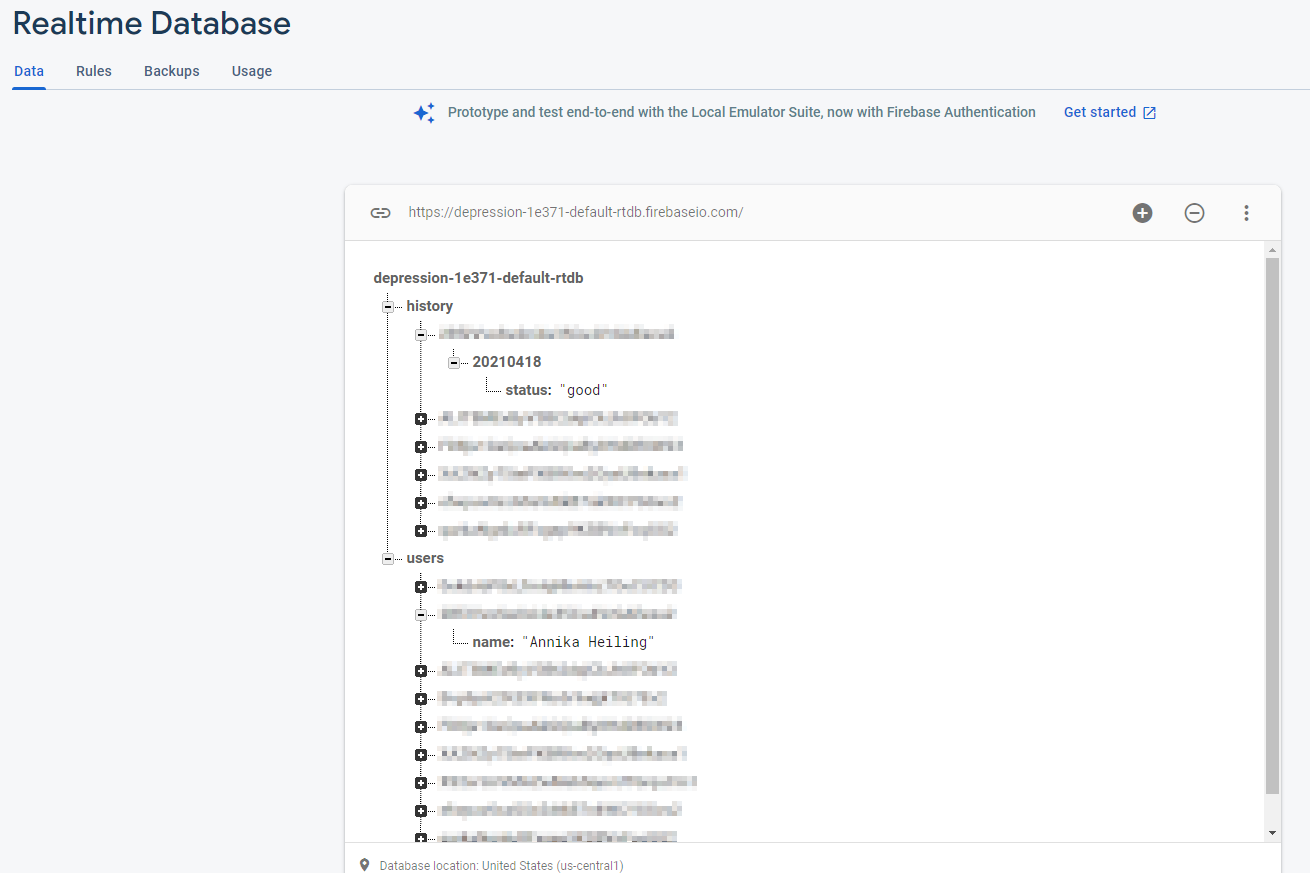Click the vertical scrollbar thumb
This screenshot has height=873, width=1310.
click(x=1272, y=526)
